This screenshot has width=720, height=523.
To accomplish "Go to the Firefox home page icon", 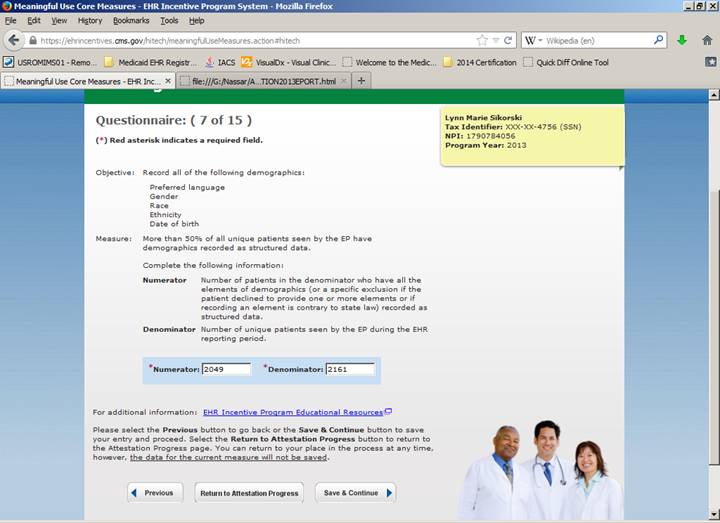I will point(705,41).
